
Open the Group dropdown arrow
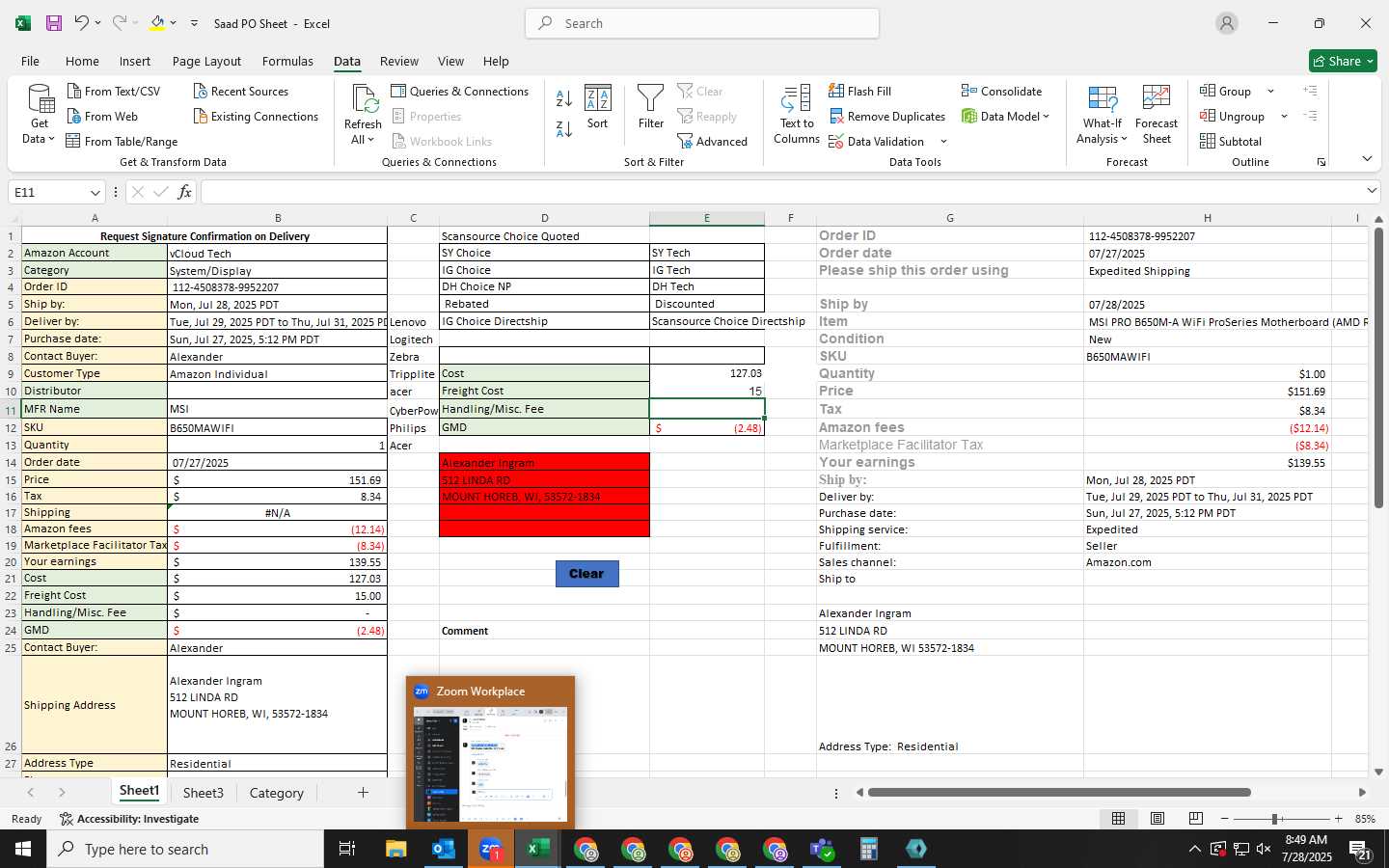1270,92
